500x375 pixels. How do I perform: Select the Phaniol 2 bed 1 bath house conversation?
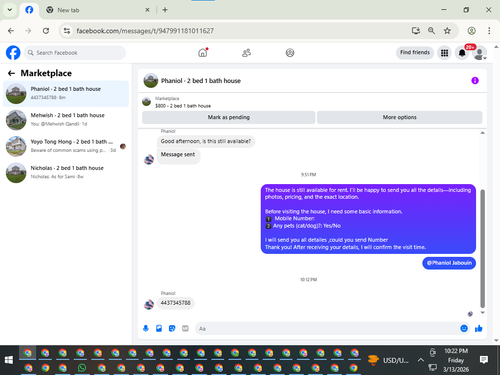[66, 93]
